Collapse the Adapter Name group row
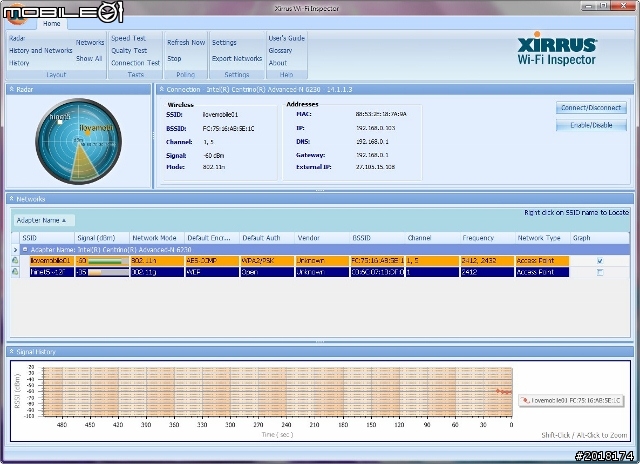This screenshot has width=640, height=464. coord(25,249)
